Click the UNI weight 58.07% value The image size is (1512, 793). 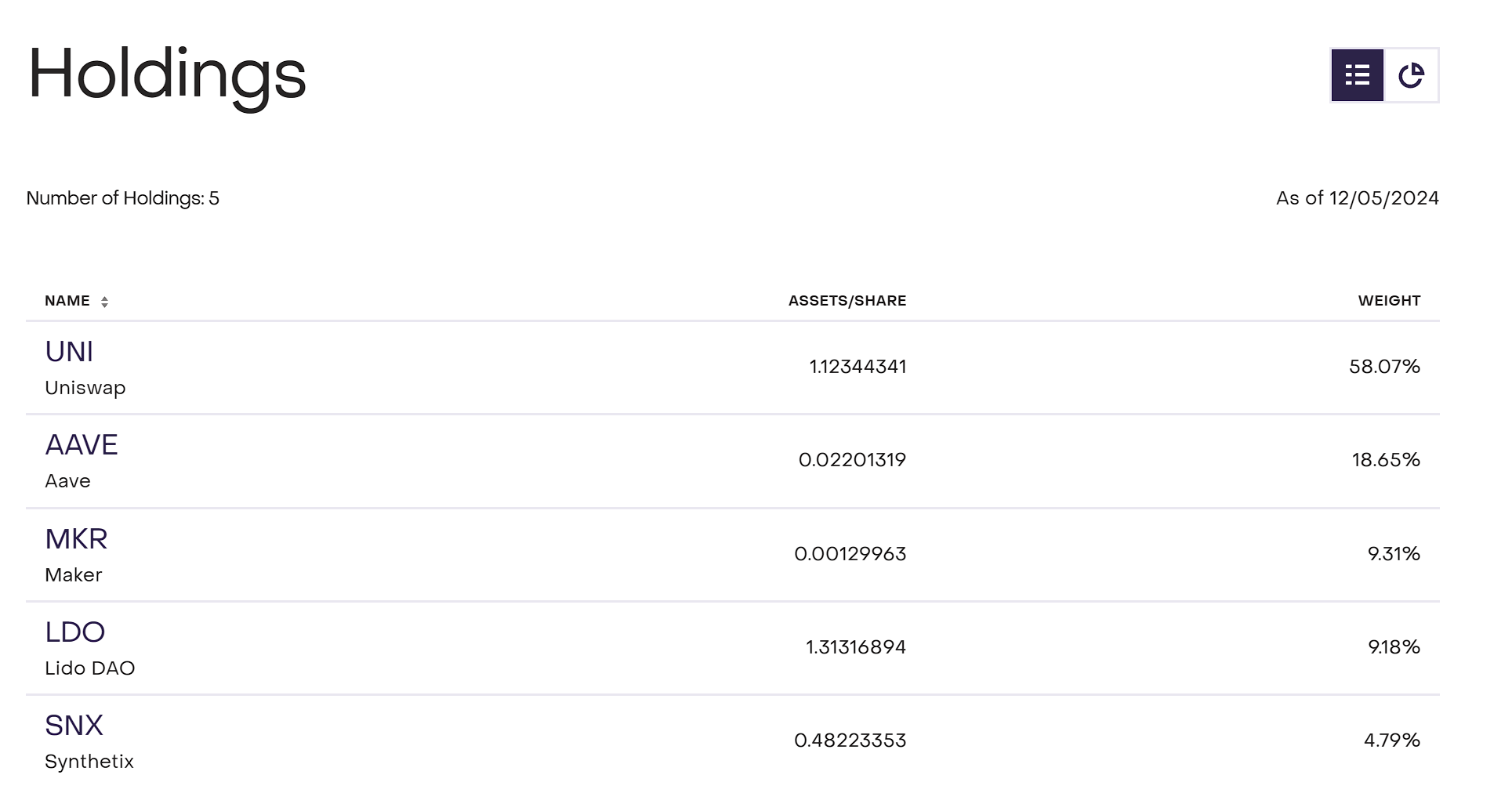(1383, 367)
